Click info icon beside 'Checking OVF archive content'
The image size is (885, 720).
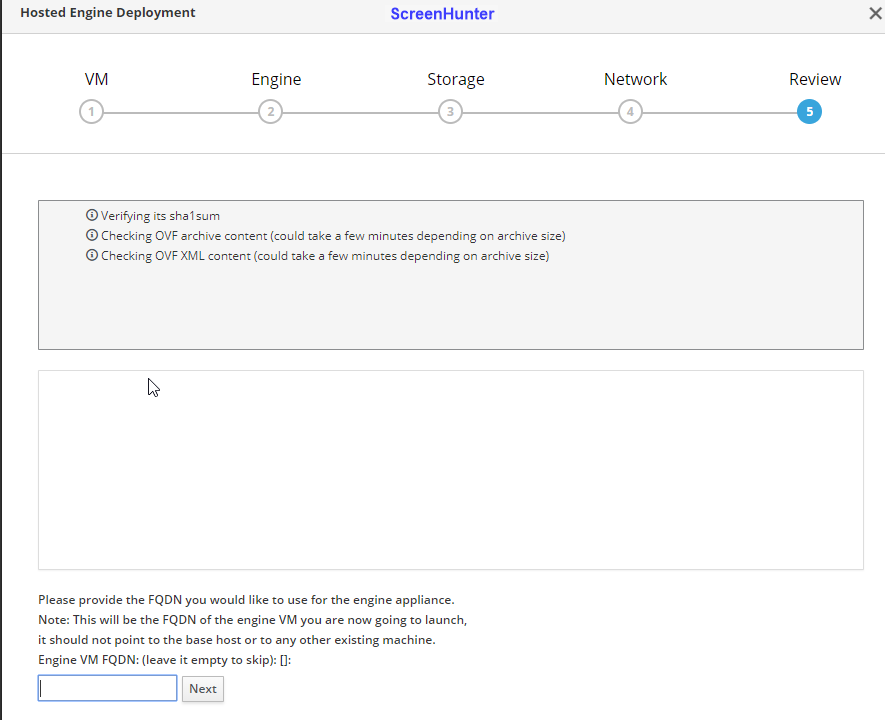click(x=92, y=236)
